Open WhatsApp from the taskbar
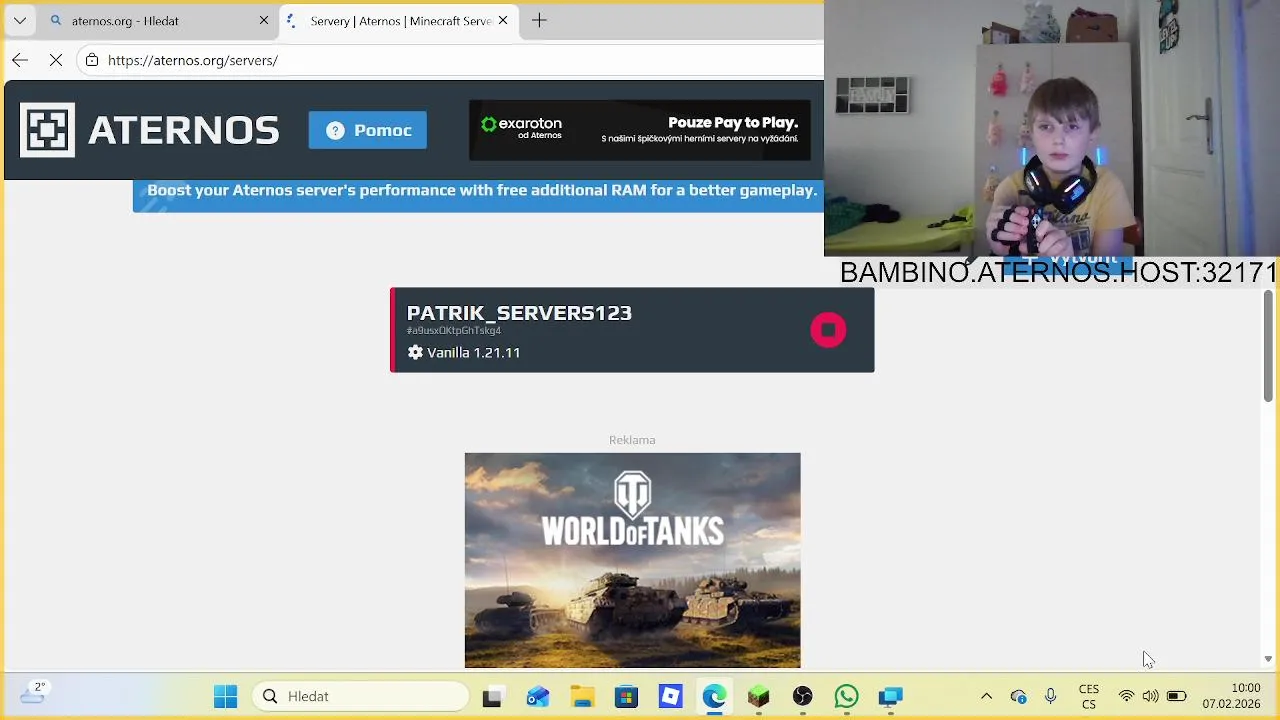Viewport: 1280px width, 720px height. [x=846, y=696]
